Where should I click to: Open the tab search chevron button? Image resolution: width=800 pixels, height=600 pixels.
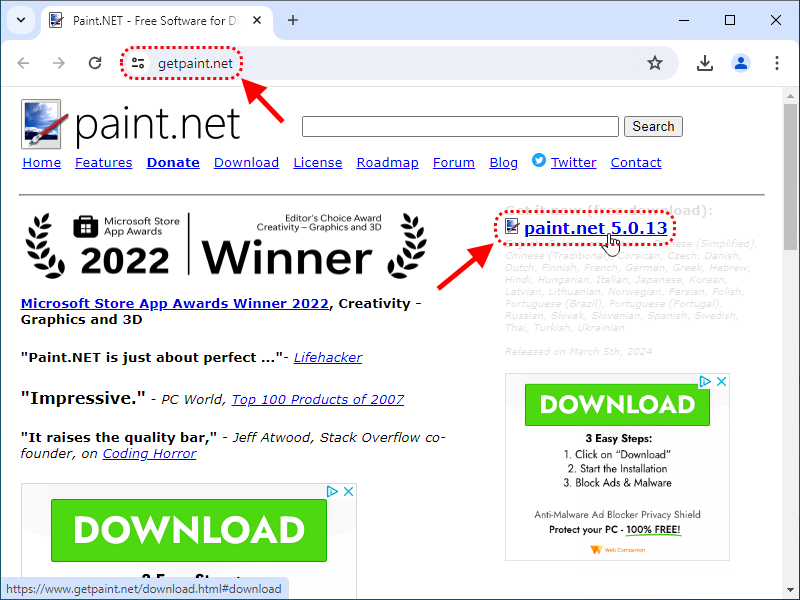pos(21,20)
